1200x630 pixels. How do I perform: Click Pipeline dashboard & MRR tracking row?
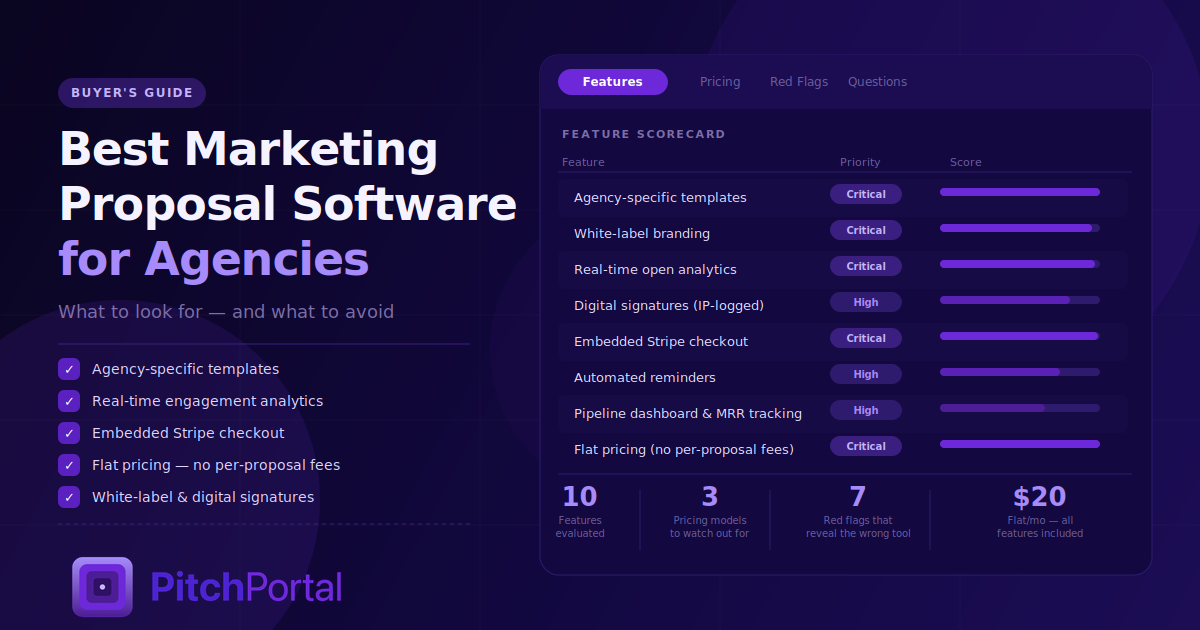pos(843,413)
